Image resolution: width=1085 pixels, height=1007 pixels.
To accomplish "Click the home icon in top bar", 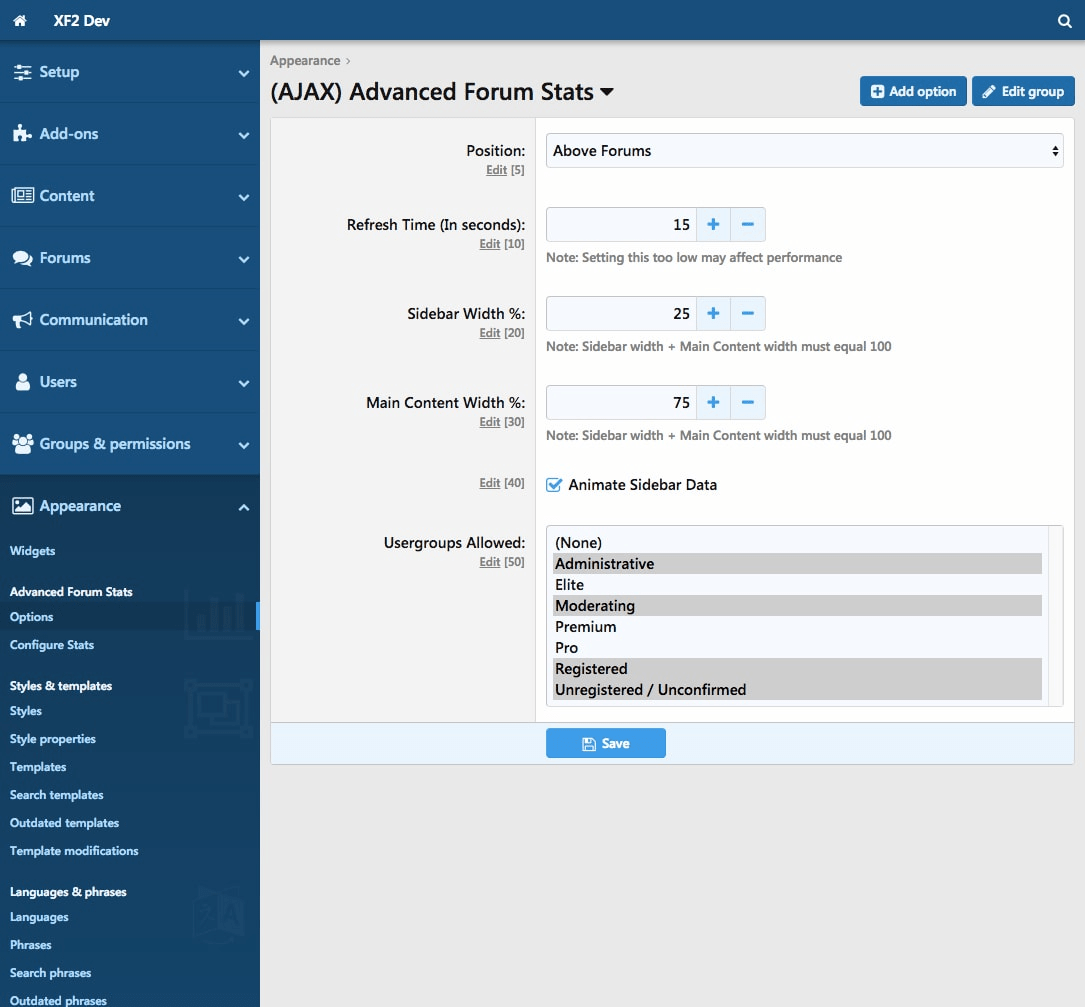I will tap(20, 21).
